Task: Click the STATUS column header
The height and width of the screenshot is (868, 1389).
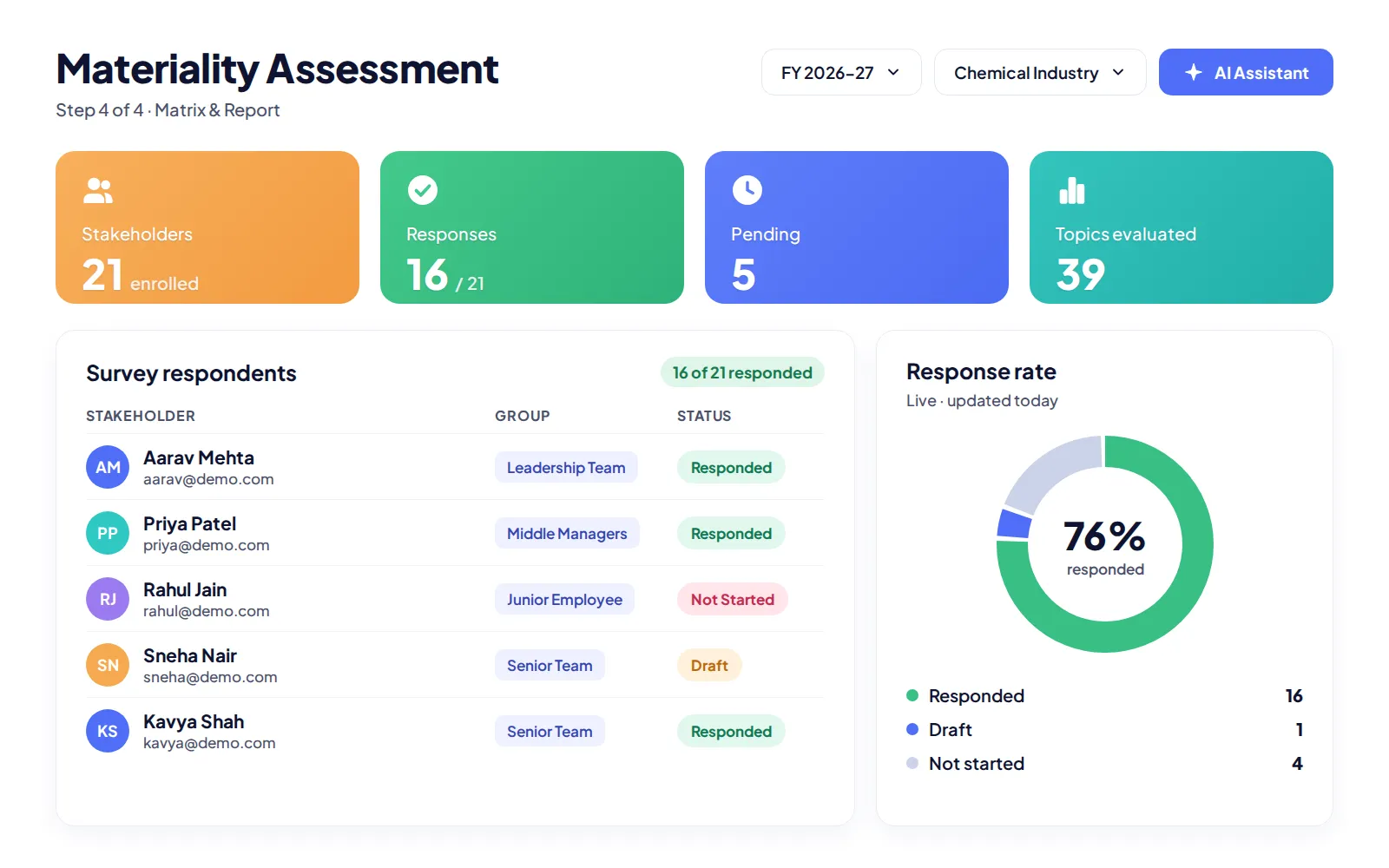Action: [x=704, y=416]
